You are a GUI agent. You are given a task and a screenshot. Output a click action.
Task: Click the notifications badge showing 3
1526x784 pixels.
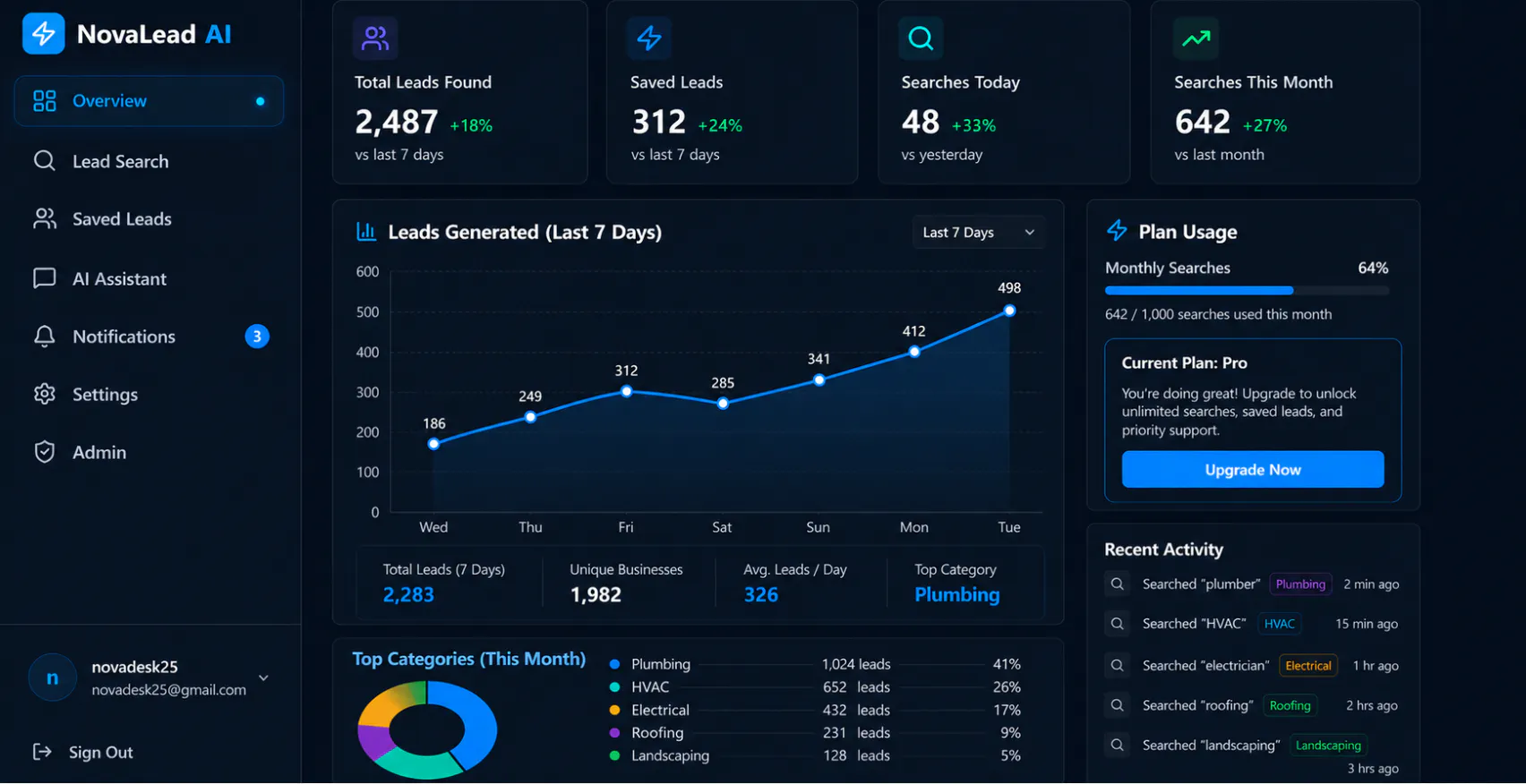tap(257, 337)
